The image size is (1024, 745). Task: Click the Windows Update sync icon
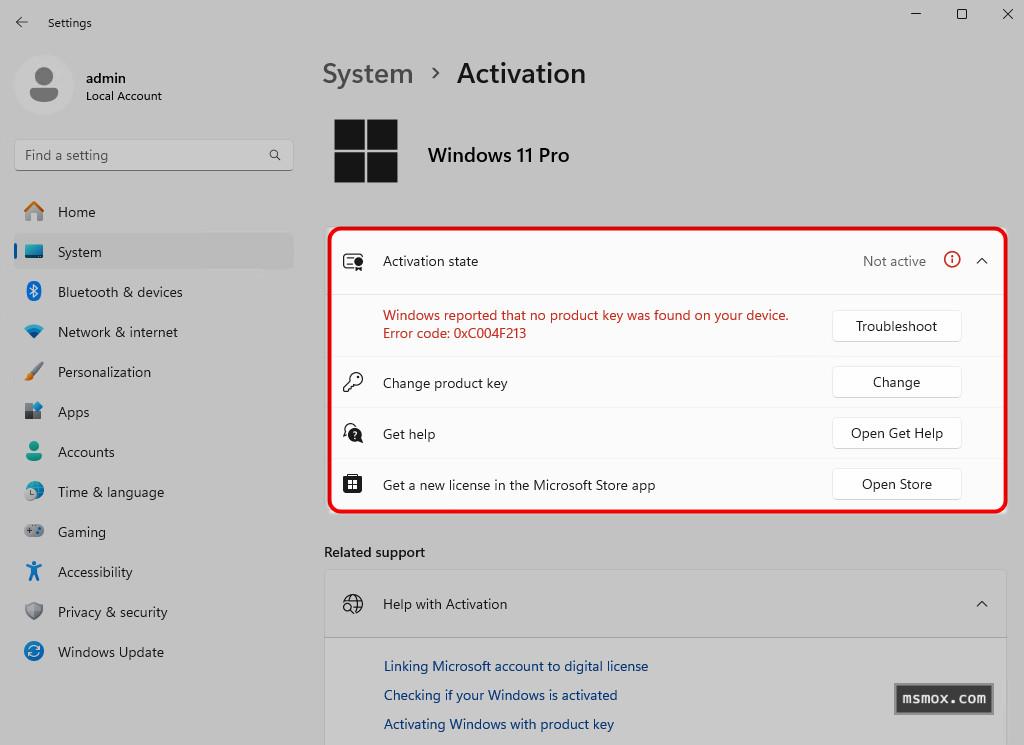click(34, 652)
